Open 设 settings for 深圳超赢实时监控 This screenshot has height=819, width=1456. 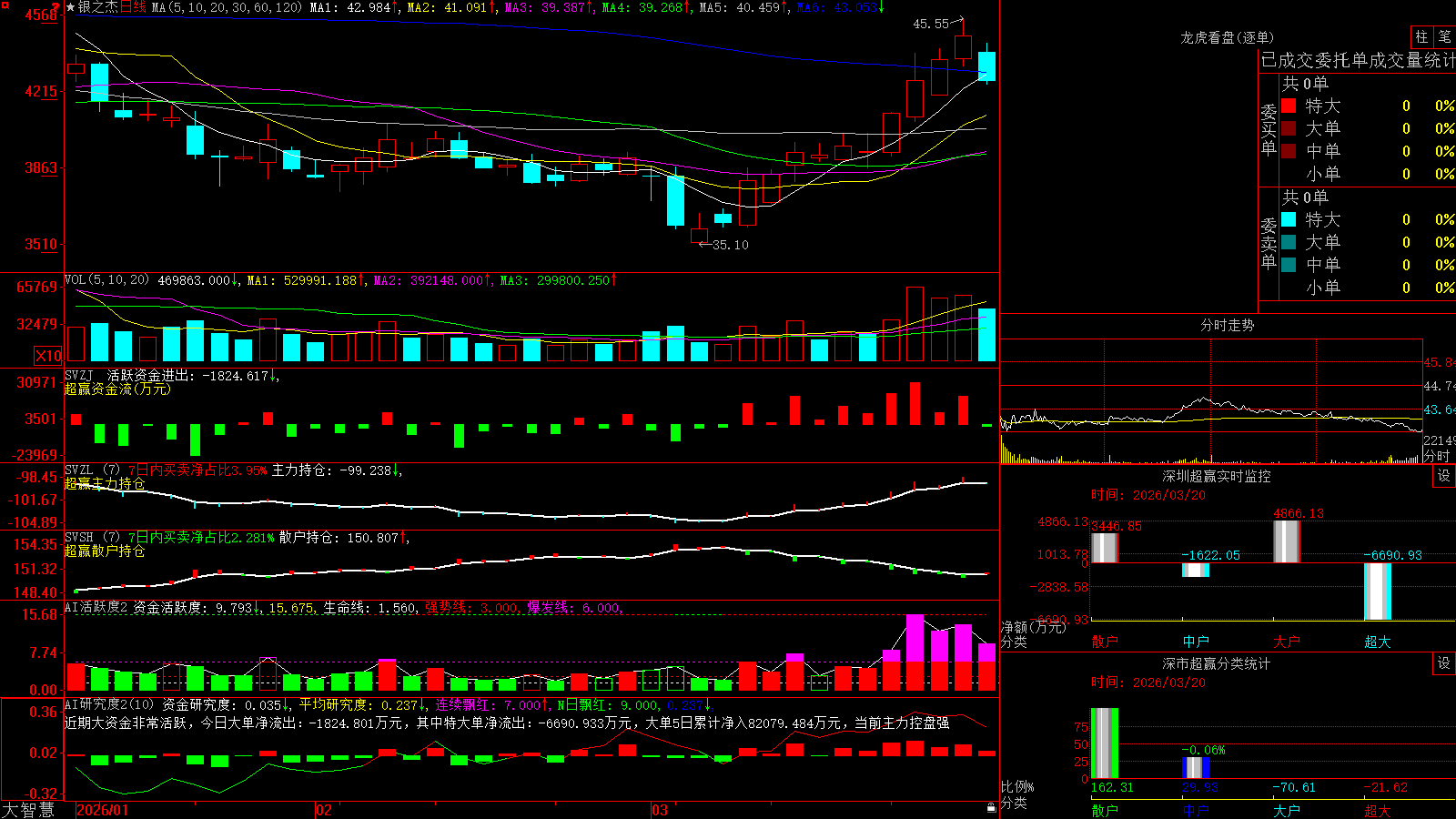point(1444,476)
